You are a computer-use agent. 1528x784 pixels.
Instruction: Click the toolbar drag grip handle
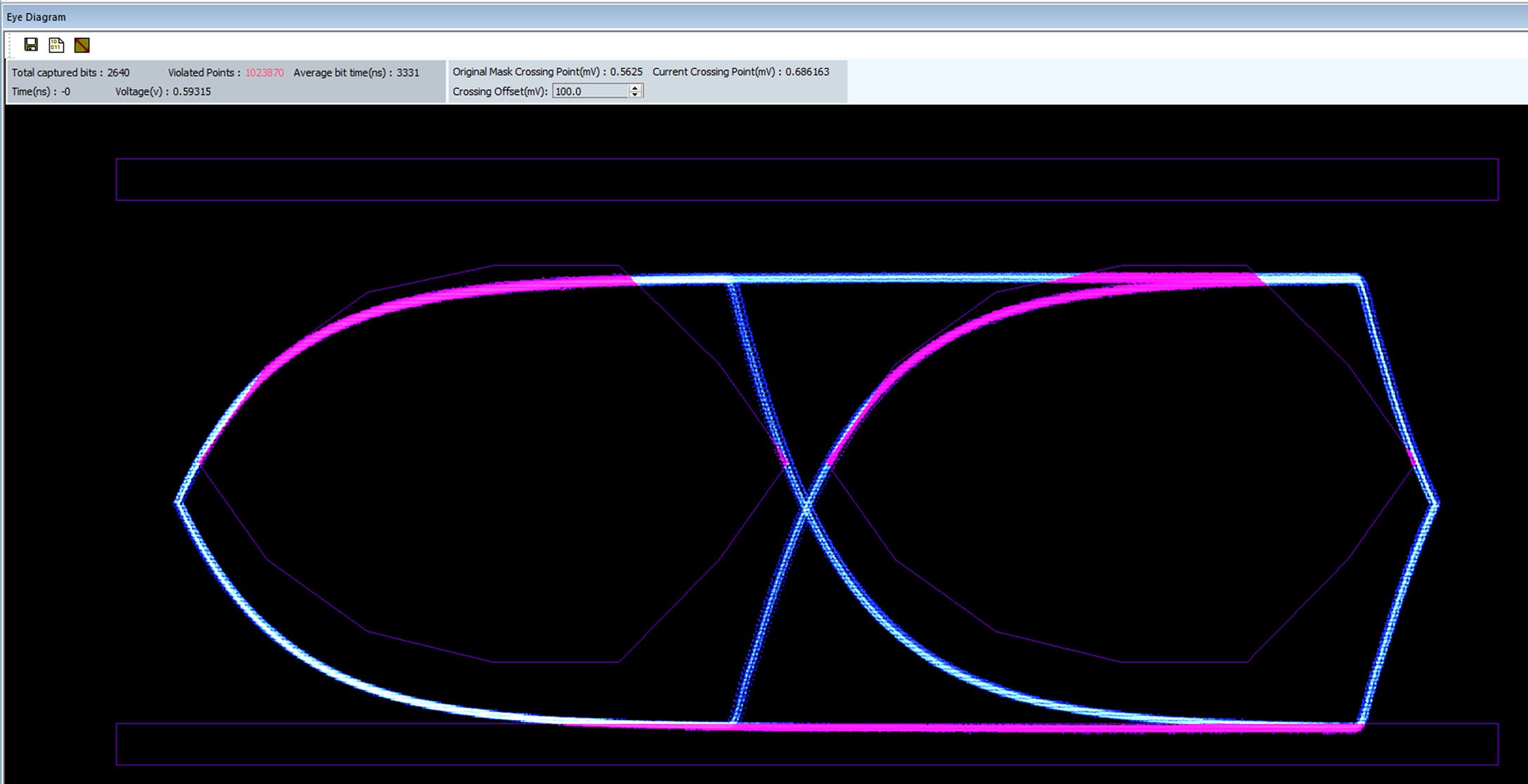click(11, 45)
